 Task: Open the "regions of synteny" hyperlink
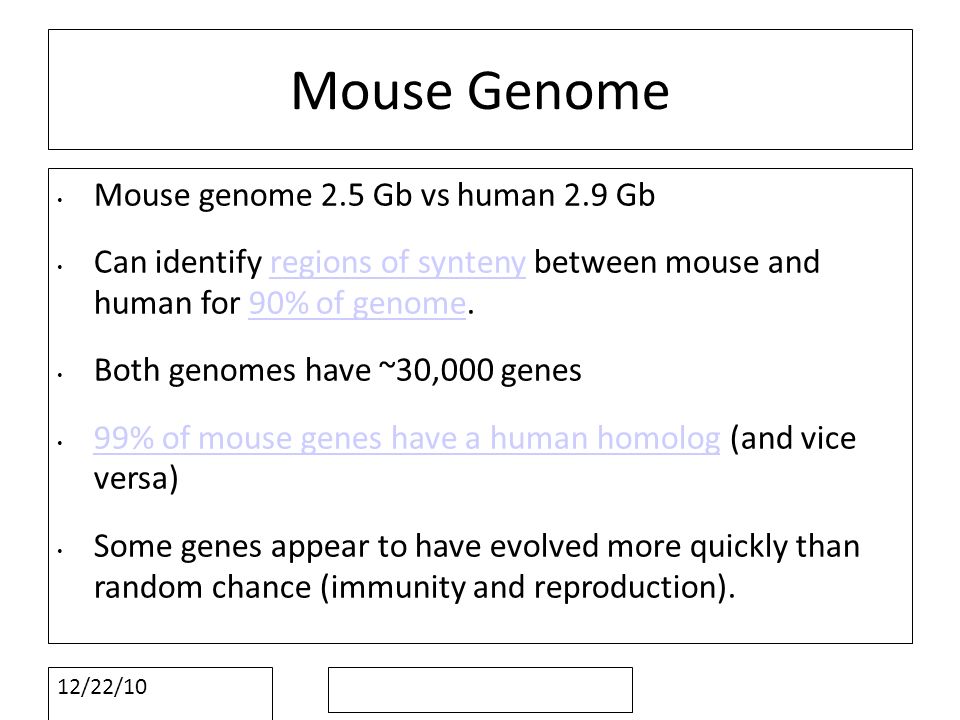pos(397,263)
